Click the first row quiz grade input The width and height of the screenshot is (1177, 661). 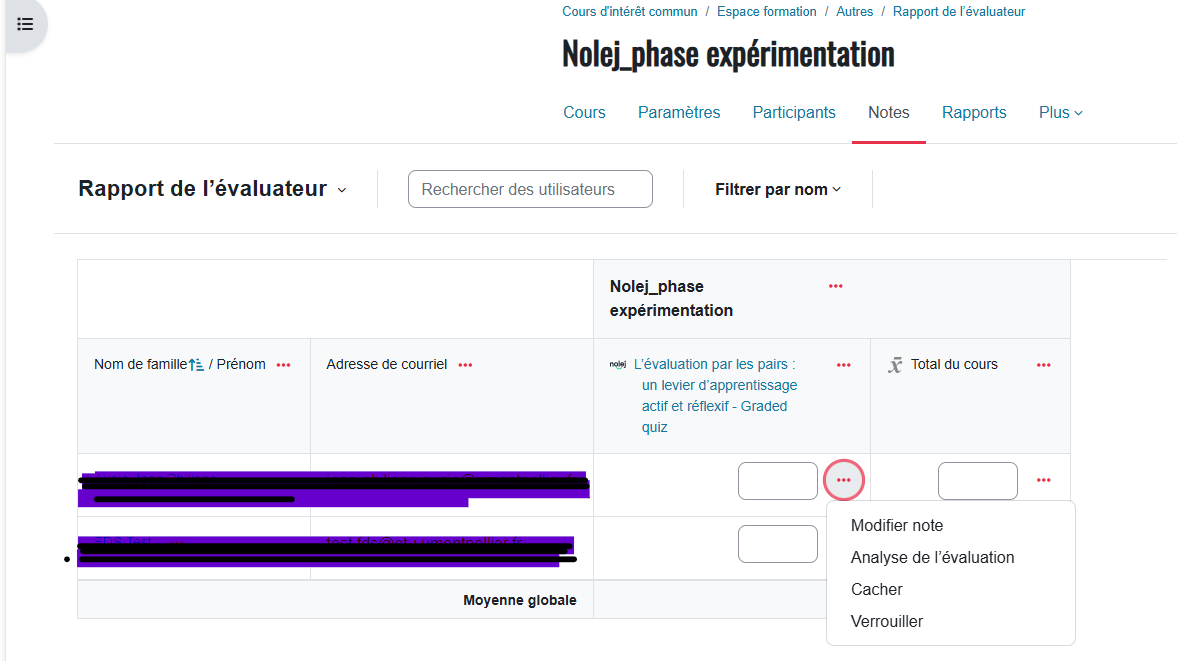[778, 481]
